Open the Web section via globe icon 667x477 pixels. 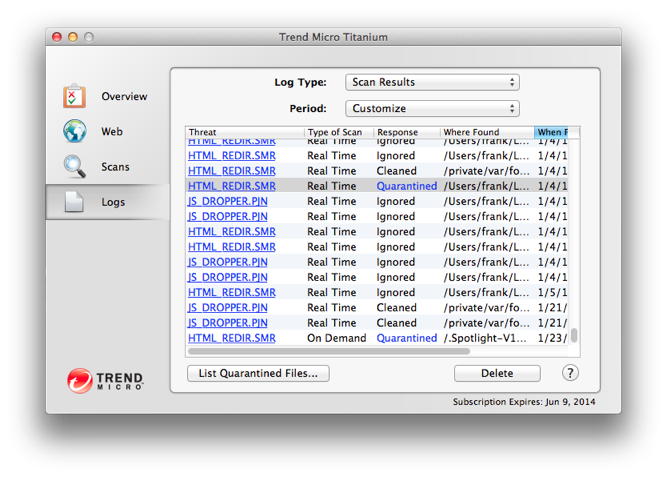pos(74,131)
